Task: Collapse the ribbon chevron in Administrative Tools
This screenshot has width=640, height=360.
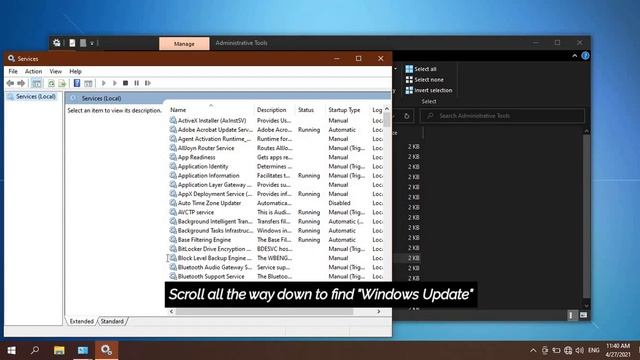Action: pos(575,56)
